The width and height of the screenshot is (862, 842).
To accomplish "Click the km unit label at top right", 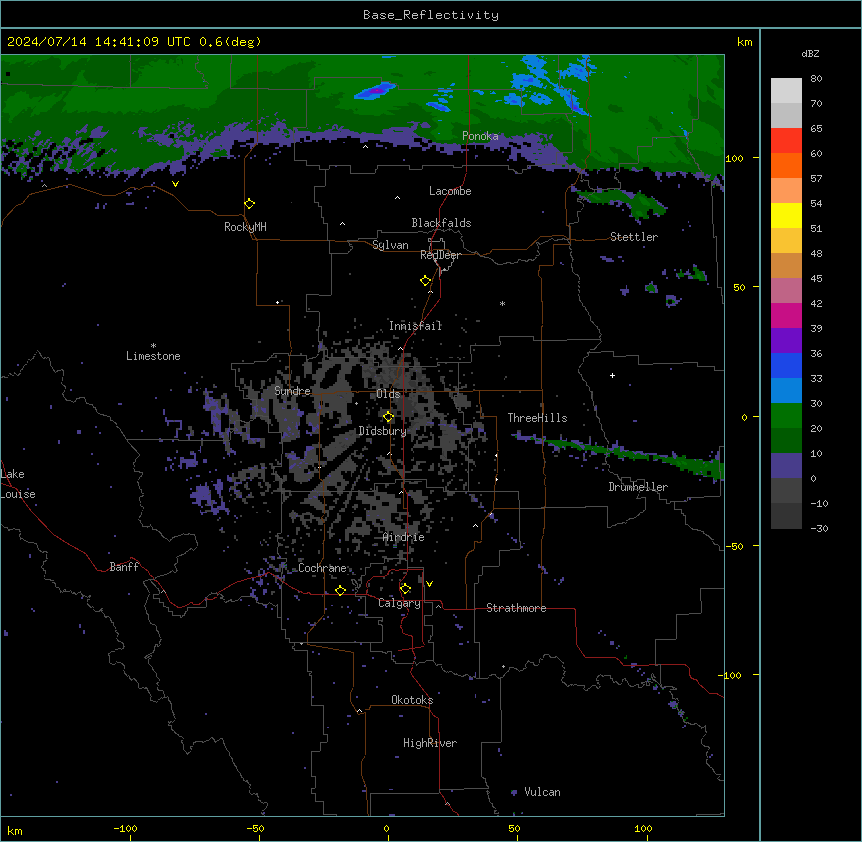I will point(744,42).
